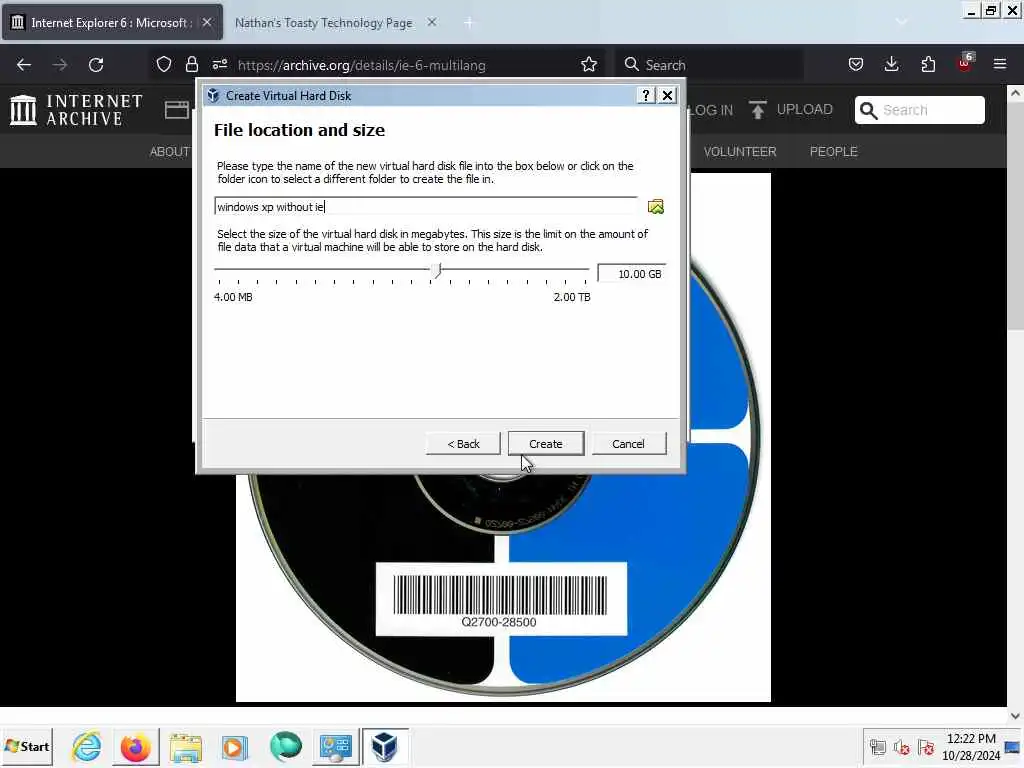The height and width of the screenshot is (768, 1024).
Task: Click the folder icon to choose file location
Action: (x=655, y=207)
